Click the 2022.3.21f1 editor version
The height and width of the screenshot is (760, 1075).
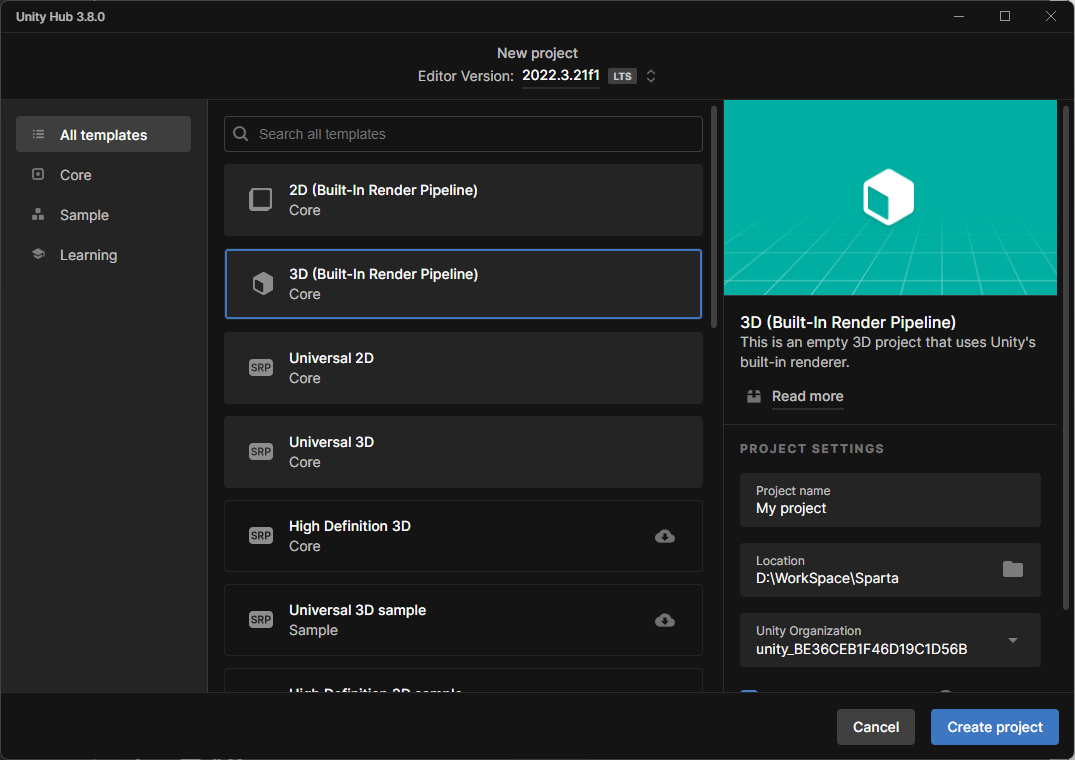coord(561,75)
